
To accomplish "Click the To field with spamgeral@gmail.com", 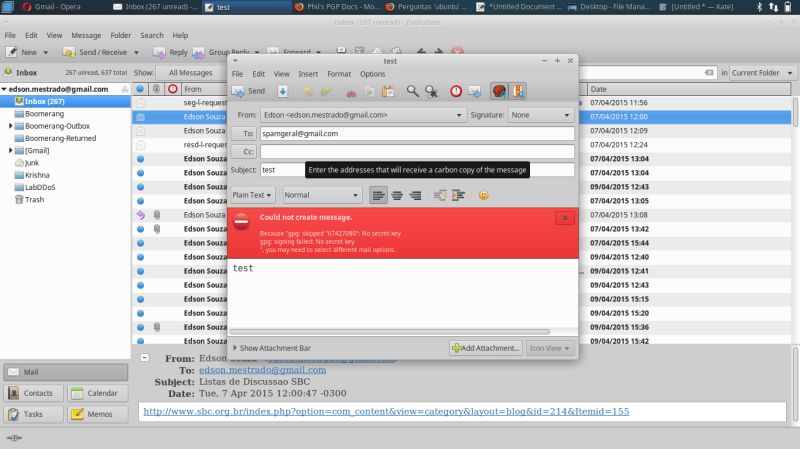I will point(417,134).
